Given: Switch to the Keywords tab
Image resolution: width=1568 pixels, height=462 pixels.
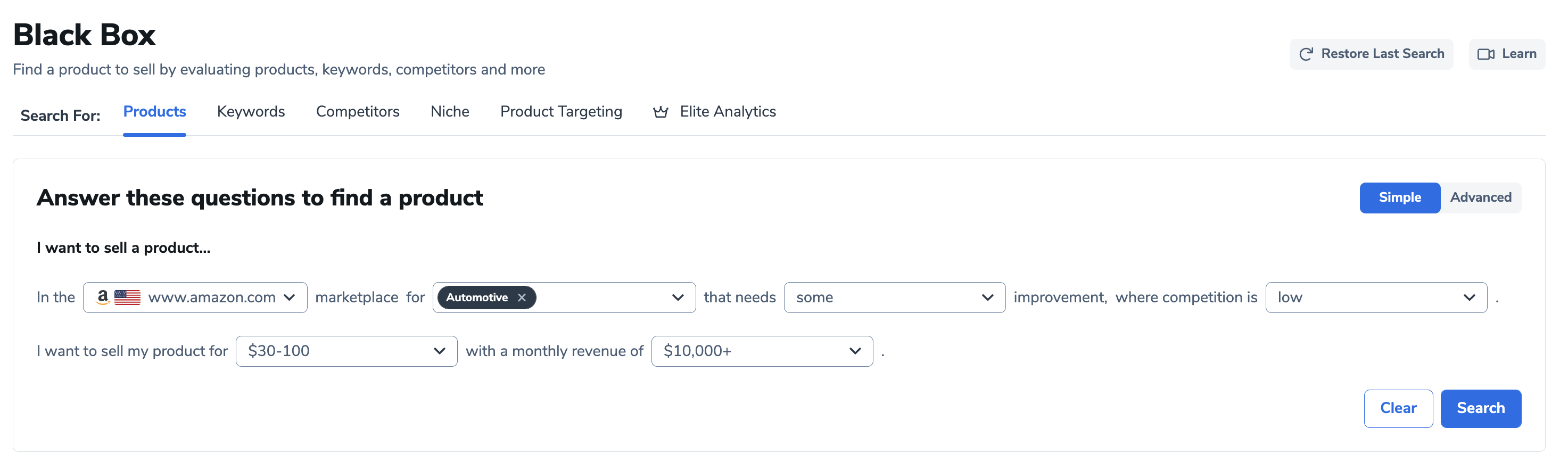Looking at the screenshot, I should point(251,112).
